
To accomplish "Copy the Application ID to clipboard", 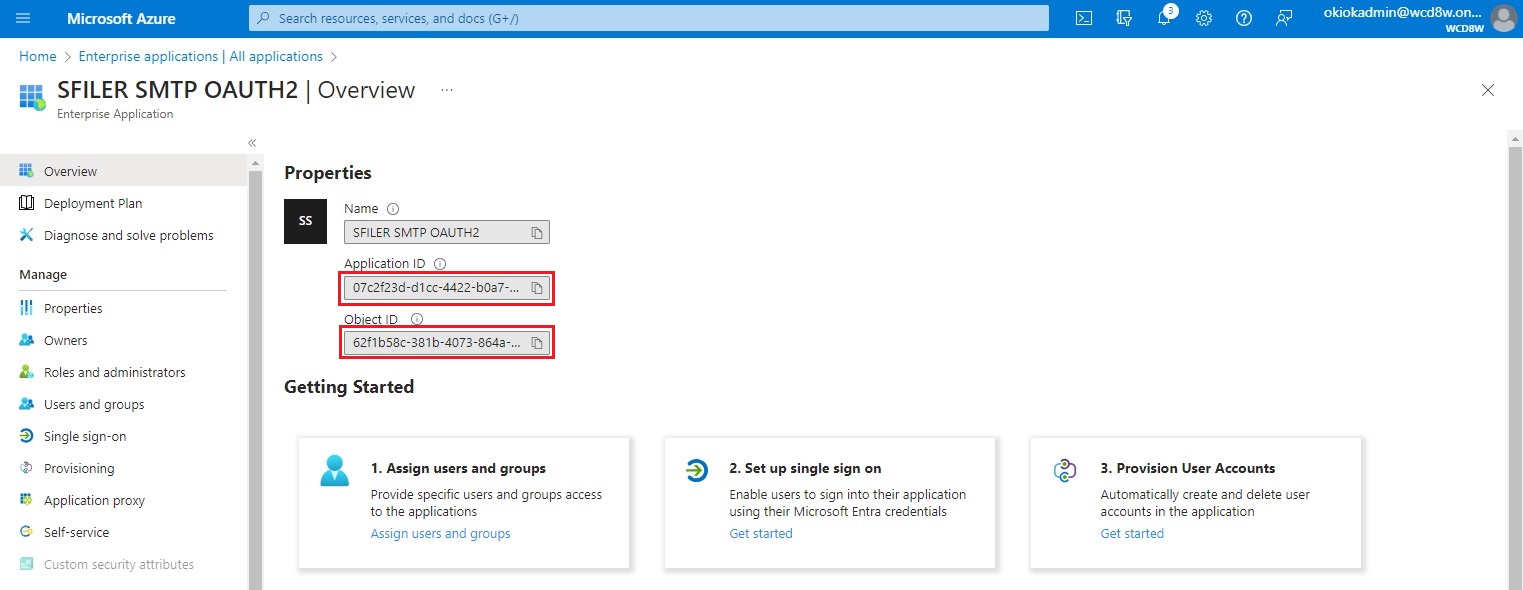I will click(x=537, y=288).
